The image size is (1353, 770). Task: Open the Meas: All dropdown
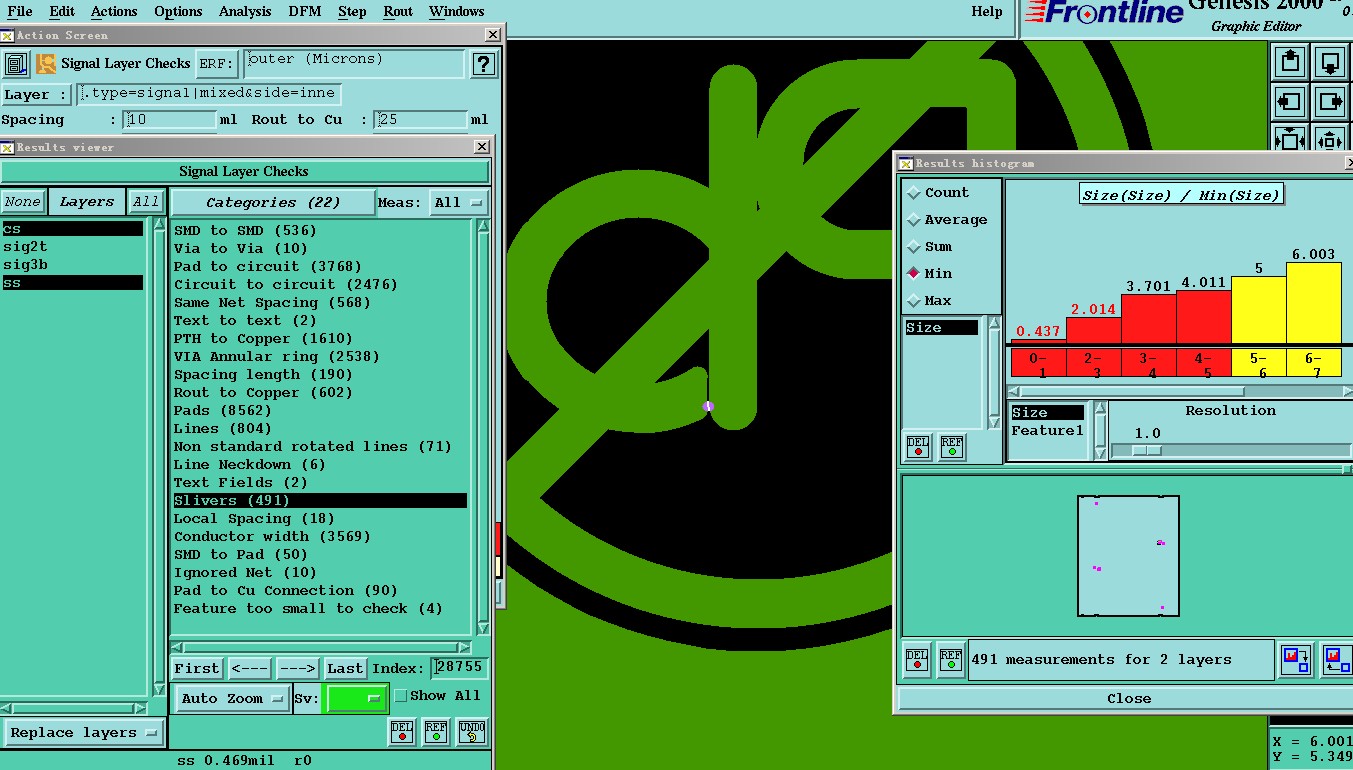(459, 203)
